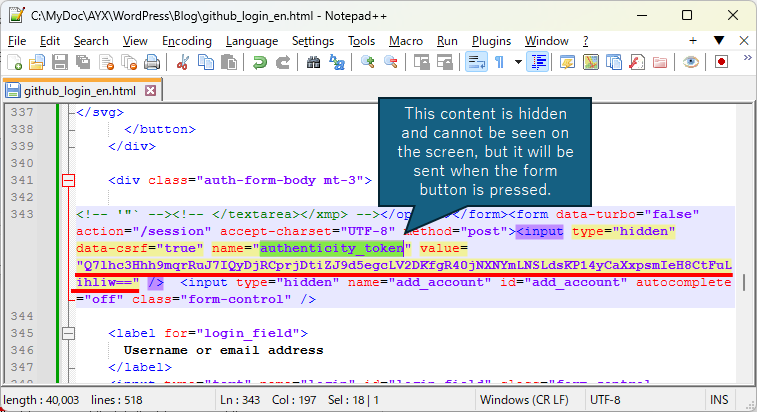
Task: Open the document list black triangle dropdown
Action: pos(719,41)
